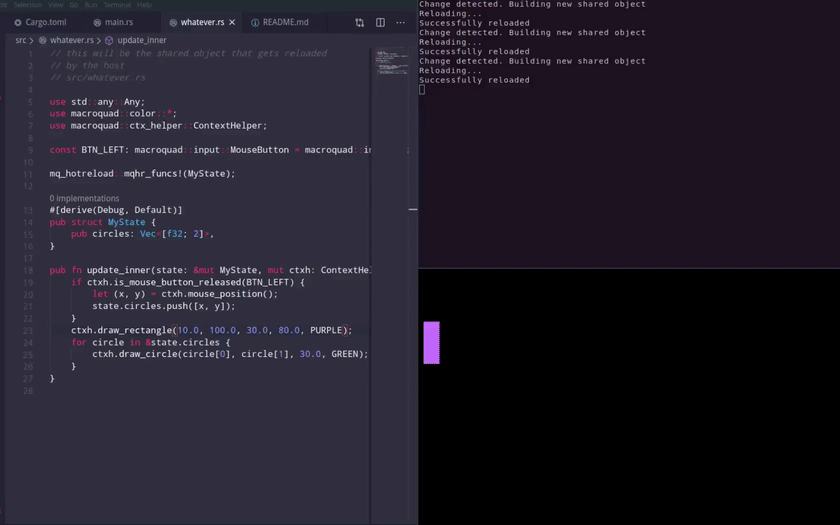Open the update_inner breadcrumb symbol
Image resolution: width=840 pixels, height=525 pixels.
coord(142,40)
